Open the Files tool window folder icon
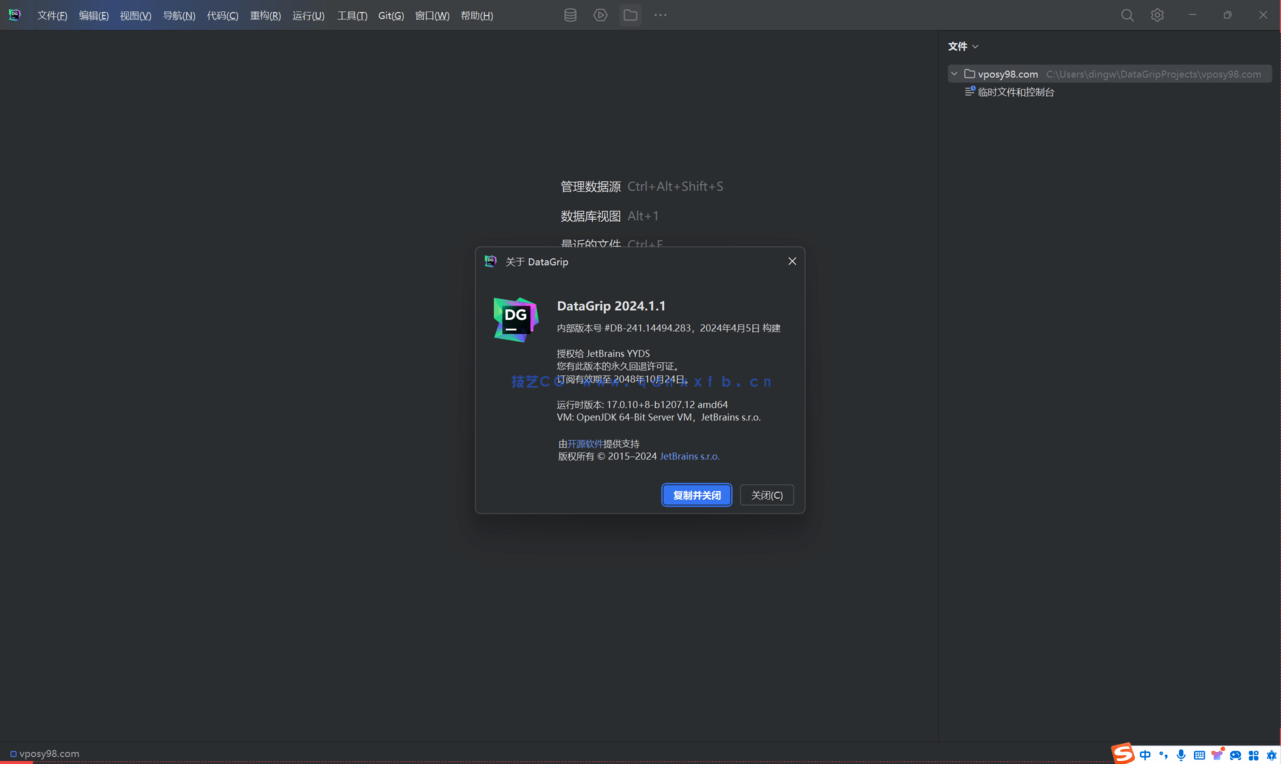The width and height of the screenshot is (1281, 764). (630, 15)
